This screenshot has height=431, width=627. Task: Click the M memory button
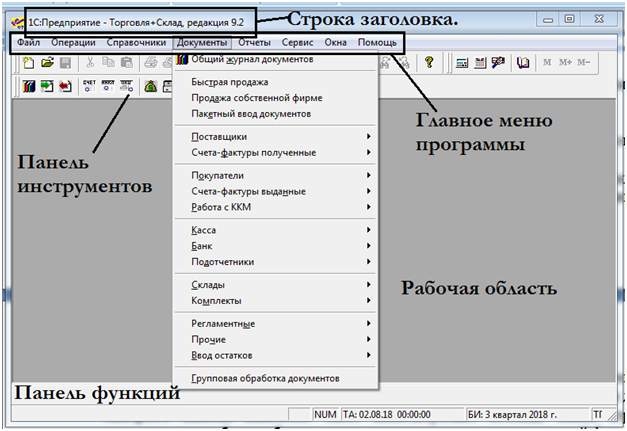(x=547, y=62)
